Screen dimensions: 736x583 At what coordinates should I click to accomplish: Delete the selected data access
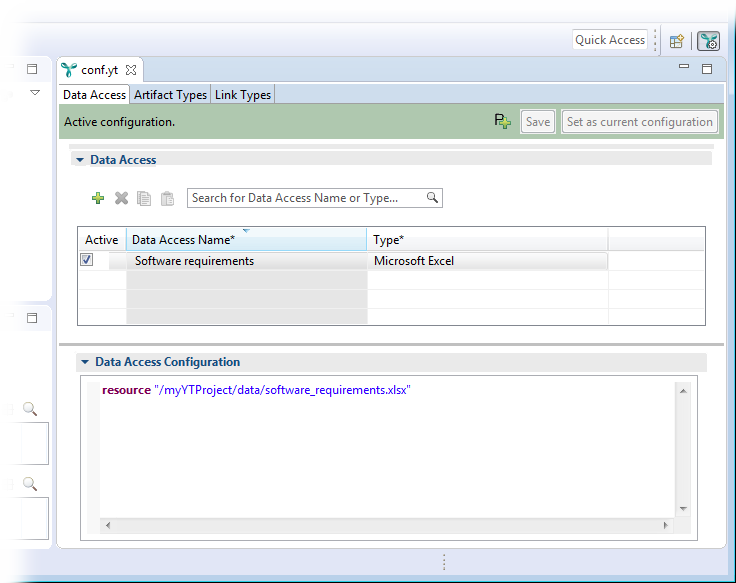pyautogui.click(x=121, y=198)
